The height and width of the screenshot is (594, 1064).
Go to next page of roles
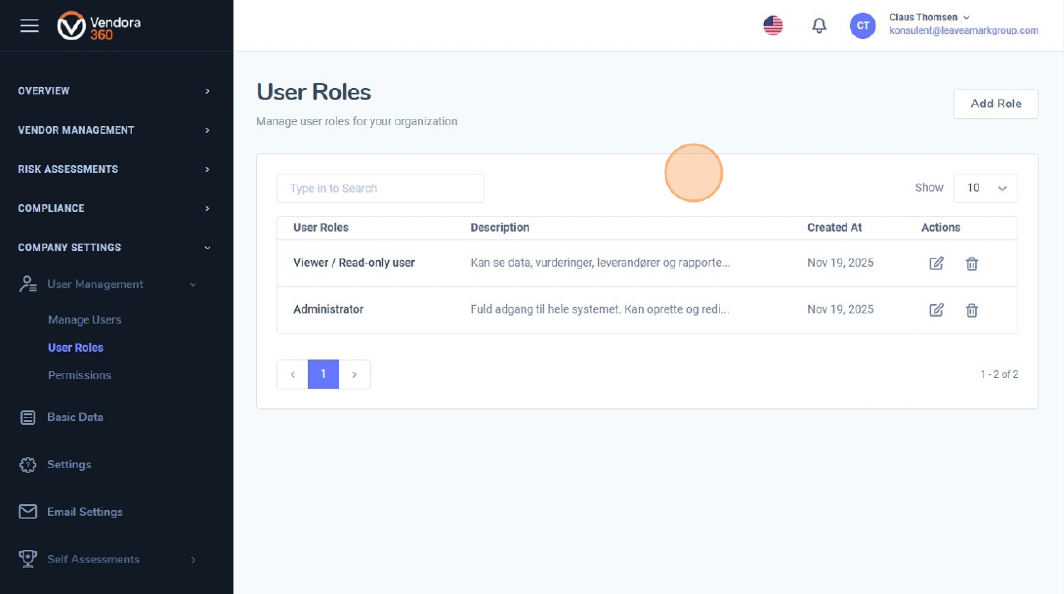354,374
